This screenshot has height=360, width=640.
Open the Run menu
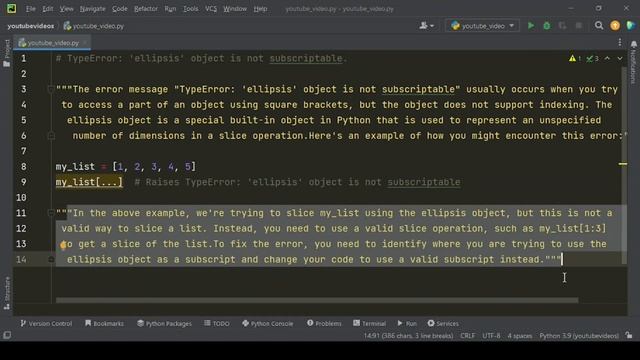click(170, 9)
